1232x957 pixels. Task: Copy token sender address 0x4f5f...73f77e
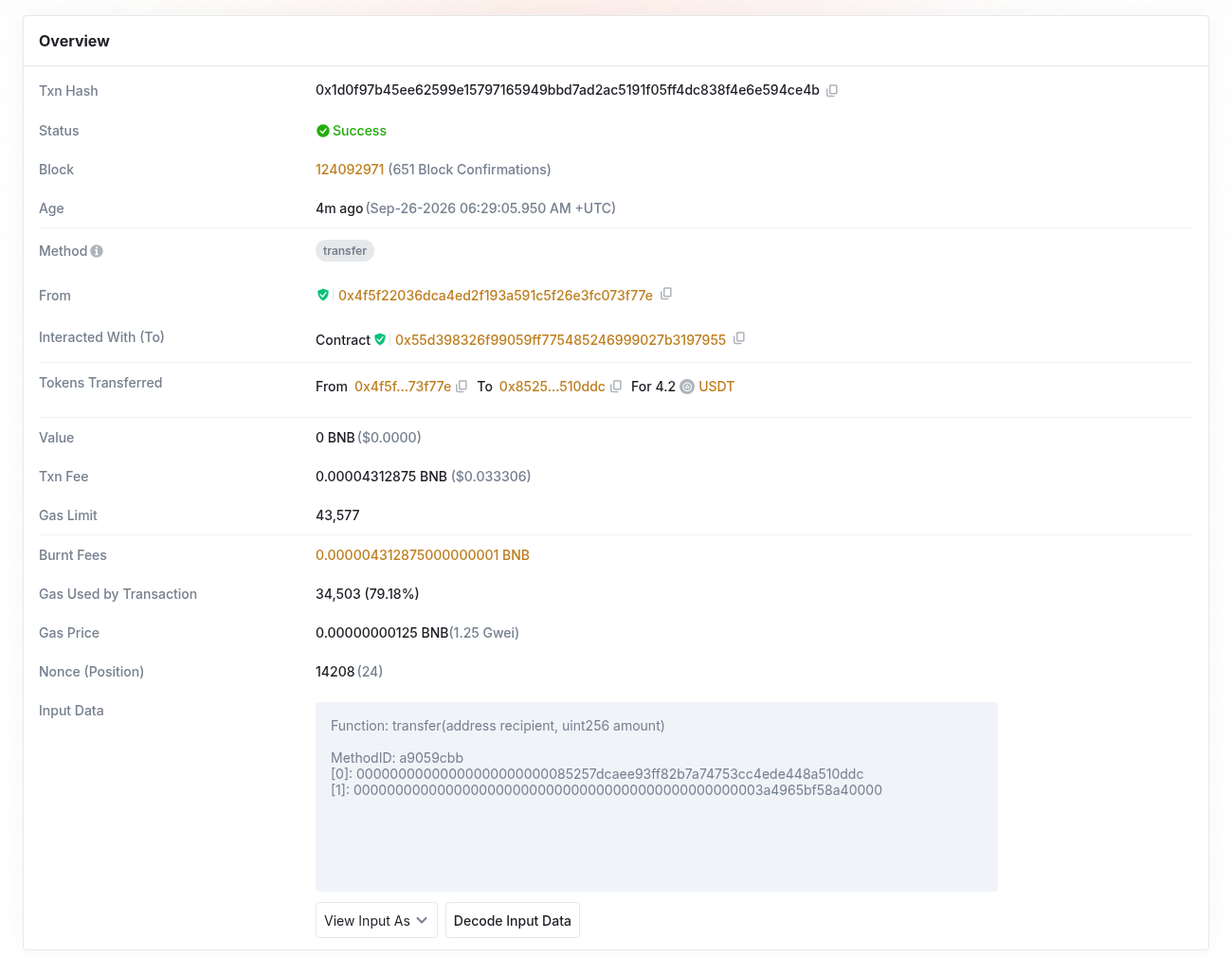[462, 387]
